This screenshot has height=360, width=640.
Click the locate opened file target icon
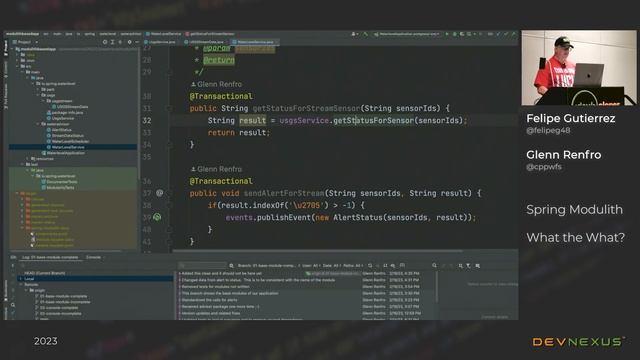click(105, 42)
